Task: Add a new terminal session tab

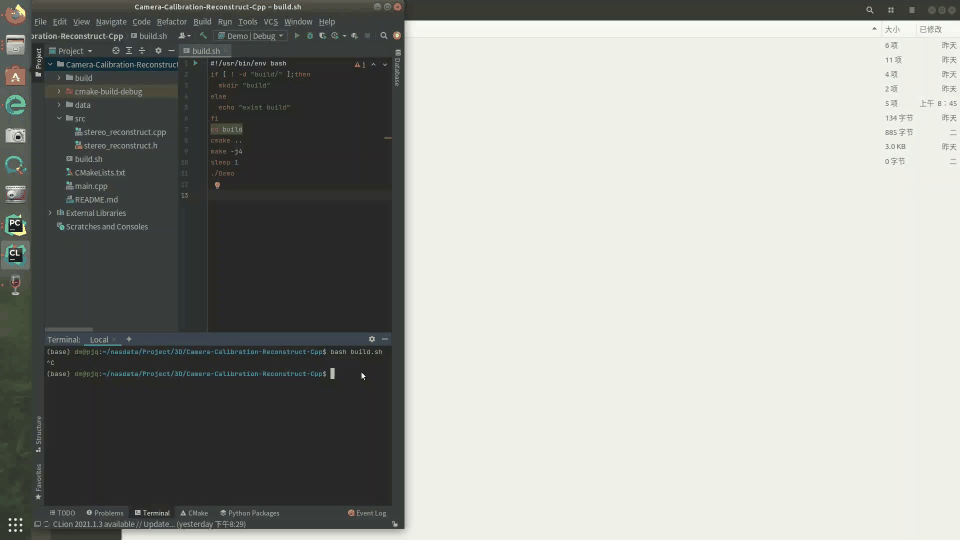Action: pyautogui.click(x=129, y=339)
